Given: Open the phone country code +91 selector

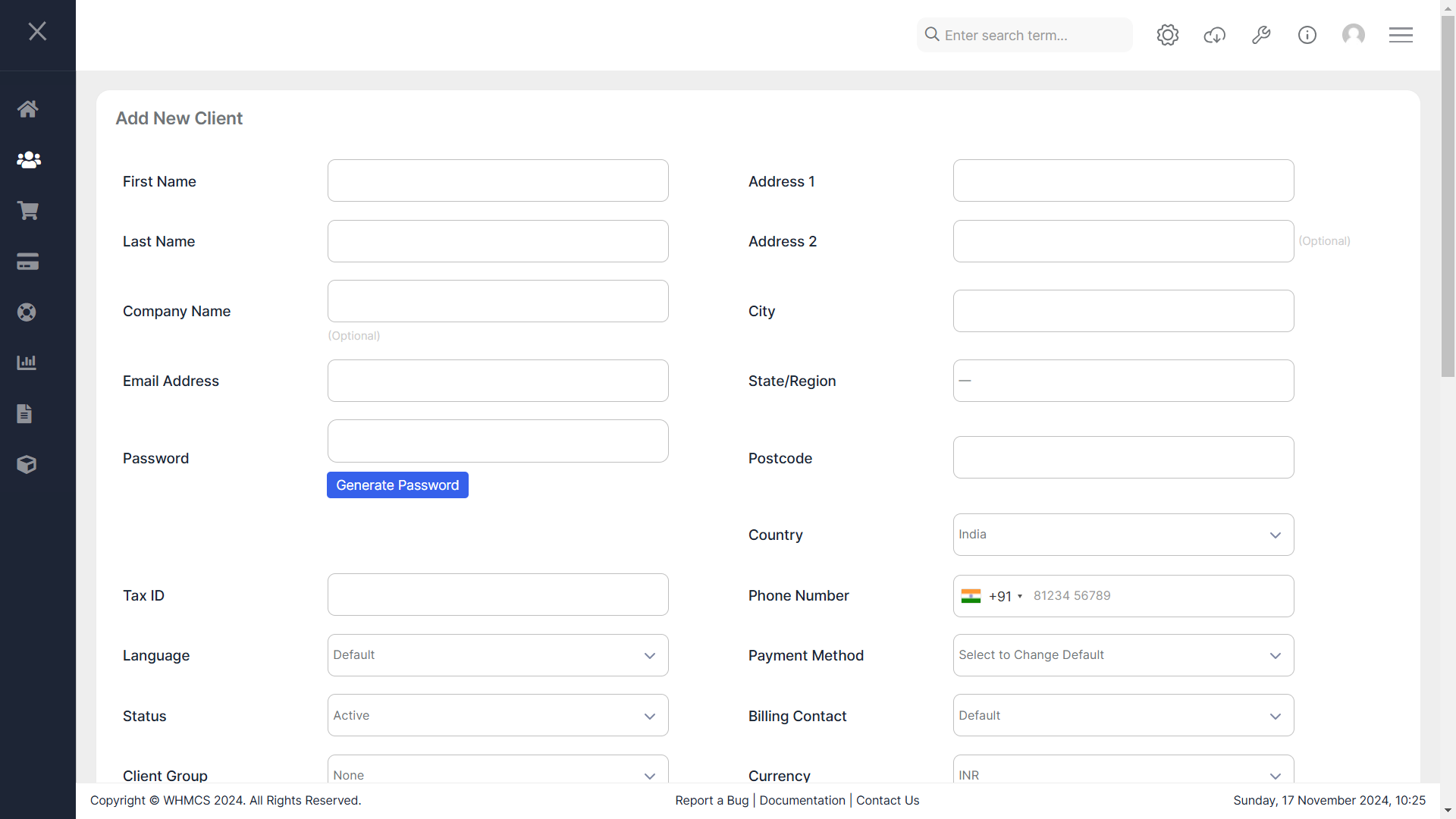Looking at the screenshot, I should [x=993, y=596].
